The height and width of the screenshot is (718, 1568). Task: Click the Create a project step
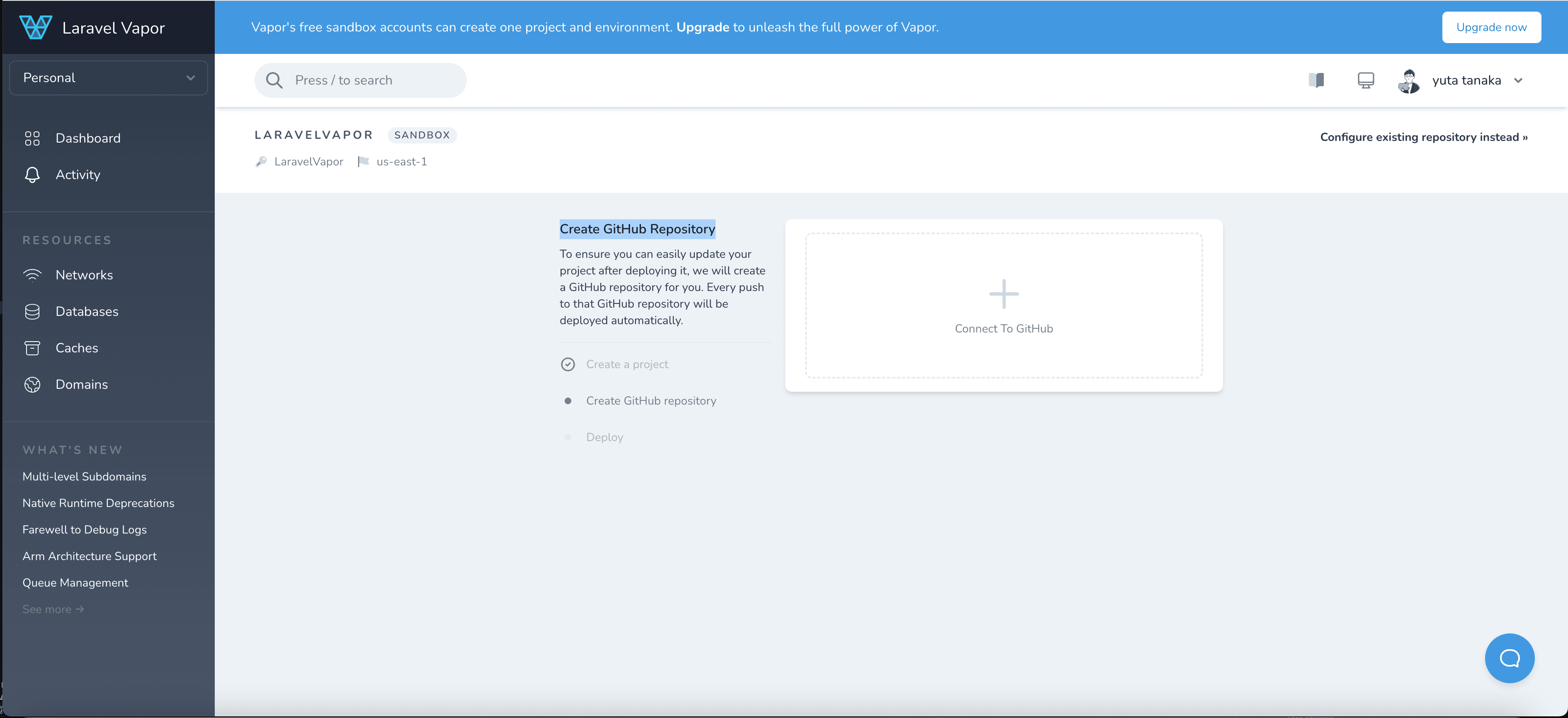627,364
